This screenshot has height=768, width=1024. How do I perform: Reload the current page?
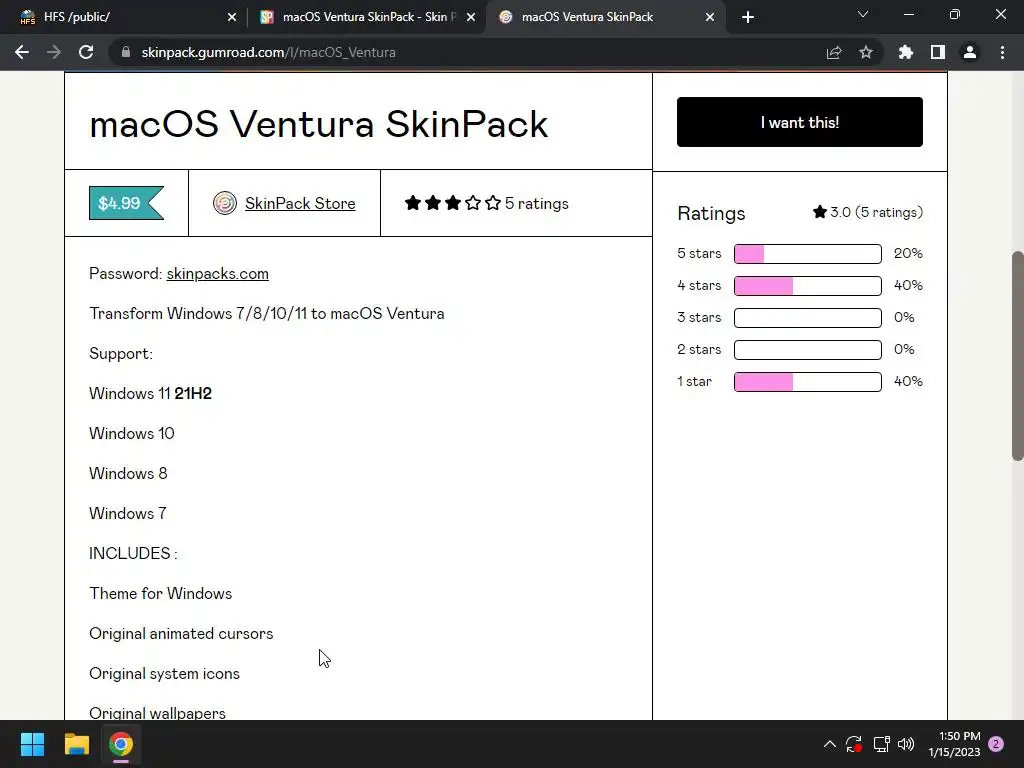pyautogui.click(x=86, y=52)
